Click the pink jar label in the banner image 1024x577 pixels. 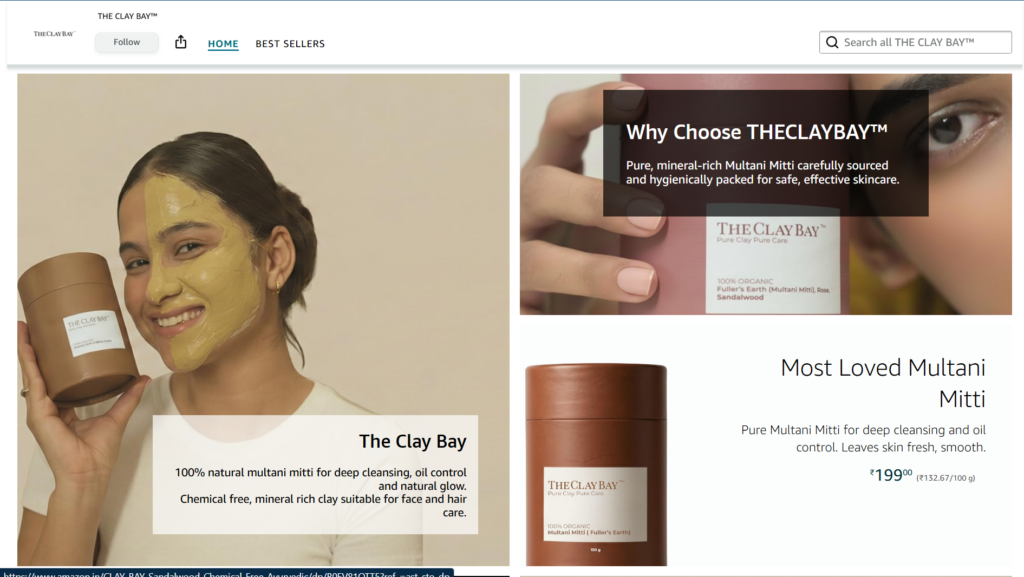click(x=773, y=259)
